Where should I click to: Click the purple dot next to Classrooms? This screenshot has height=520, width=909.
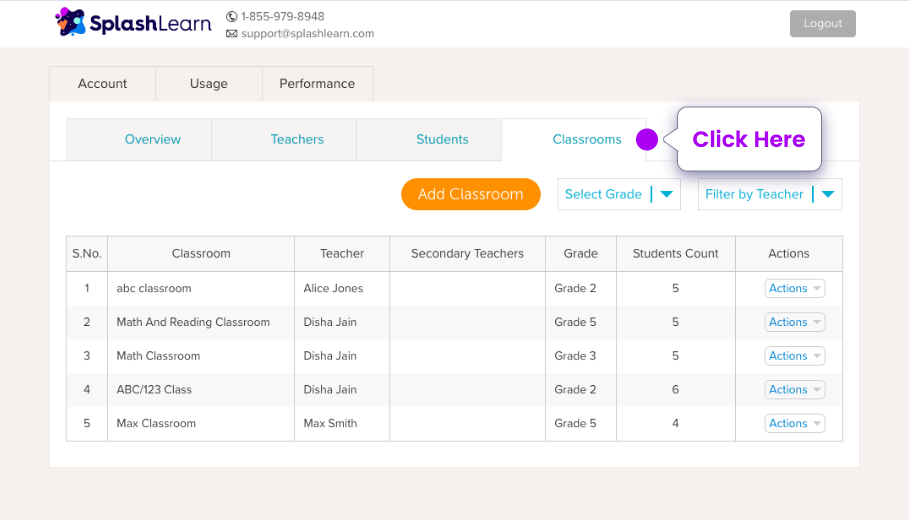click(647, 139)
